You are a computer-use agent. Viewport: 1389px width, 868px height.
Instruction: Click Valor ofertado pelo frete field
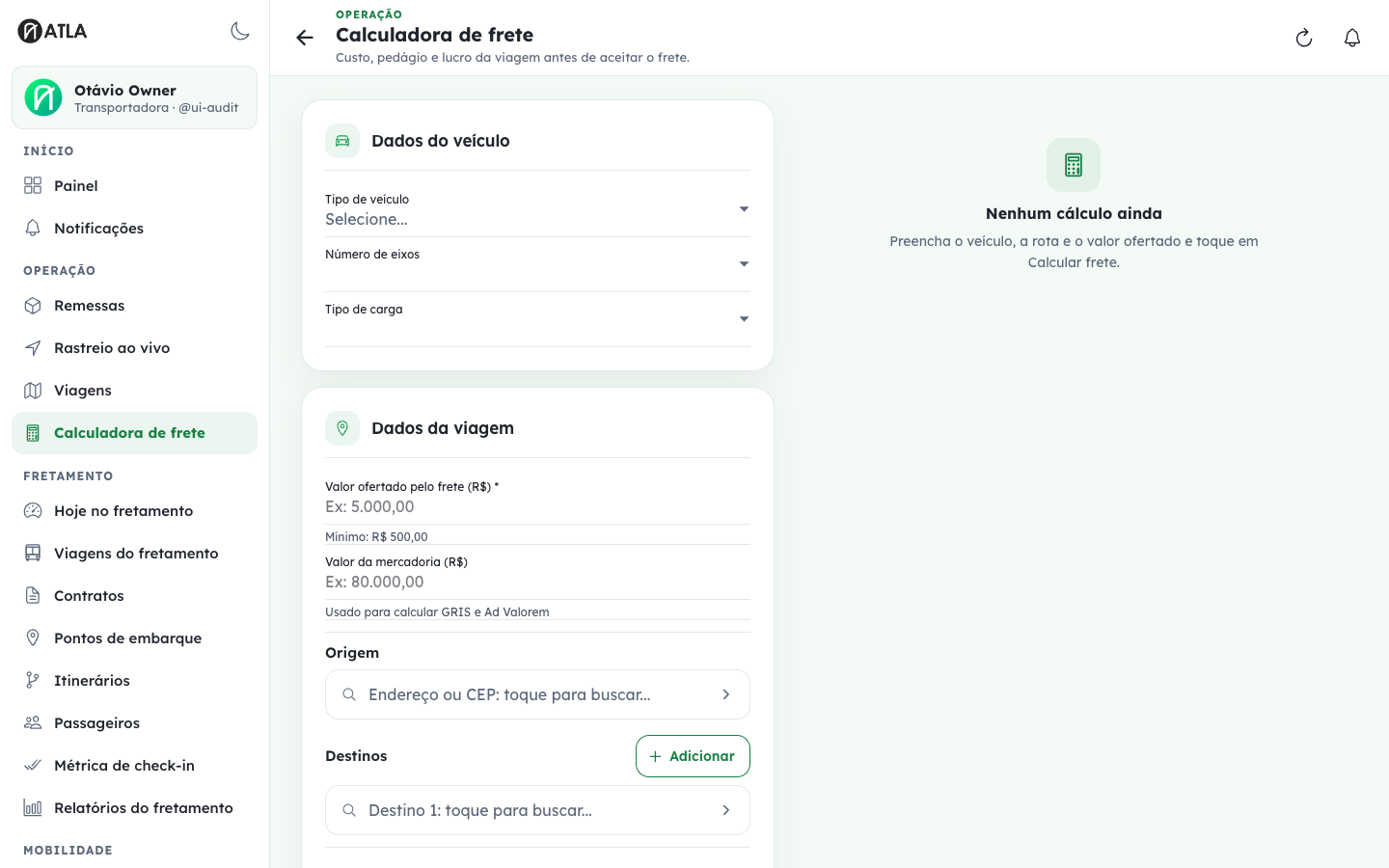[537, 498]
